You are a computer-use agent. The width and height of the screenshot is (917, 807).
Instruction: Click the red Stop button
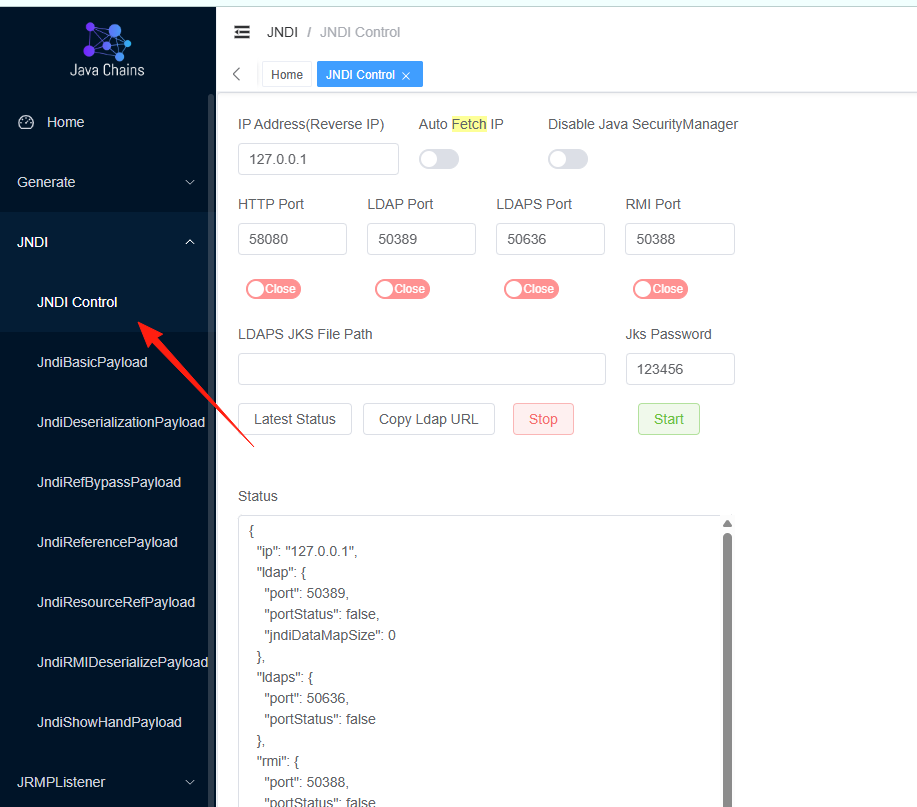coord(543,419)
